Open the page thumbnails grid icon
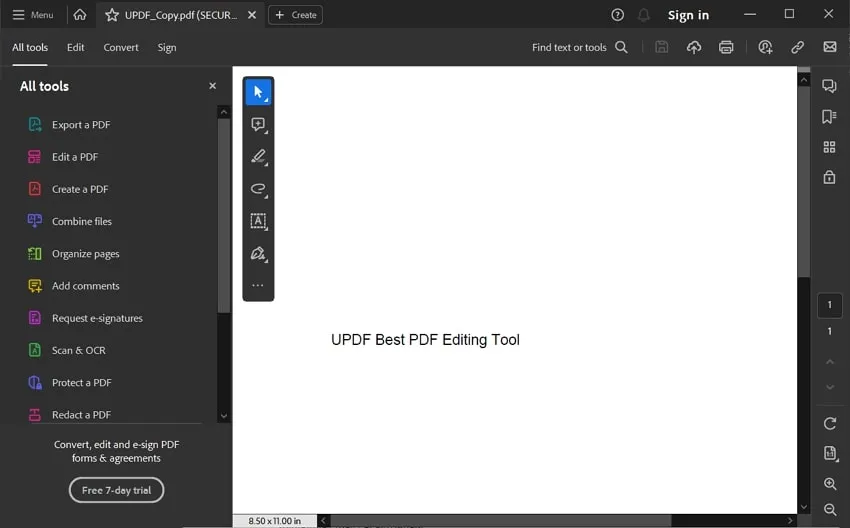This screenshot has height=528, width=850. (x=829, y=147)
